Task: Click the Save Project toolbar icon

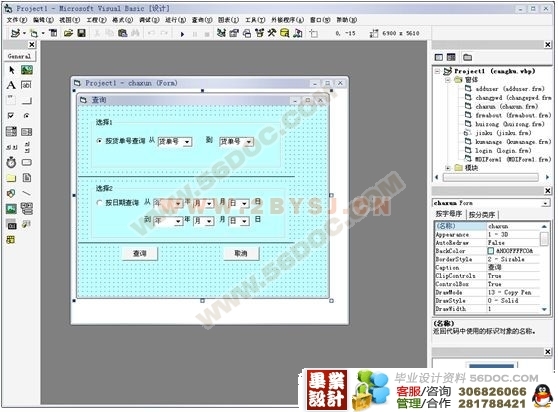Action: (81, 33)
